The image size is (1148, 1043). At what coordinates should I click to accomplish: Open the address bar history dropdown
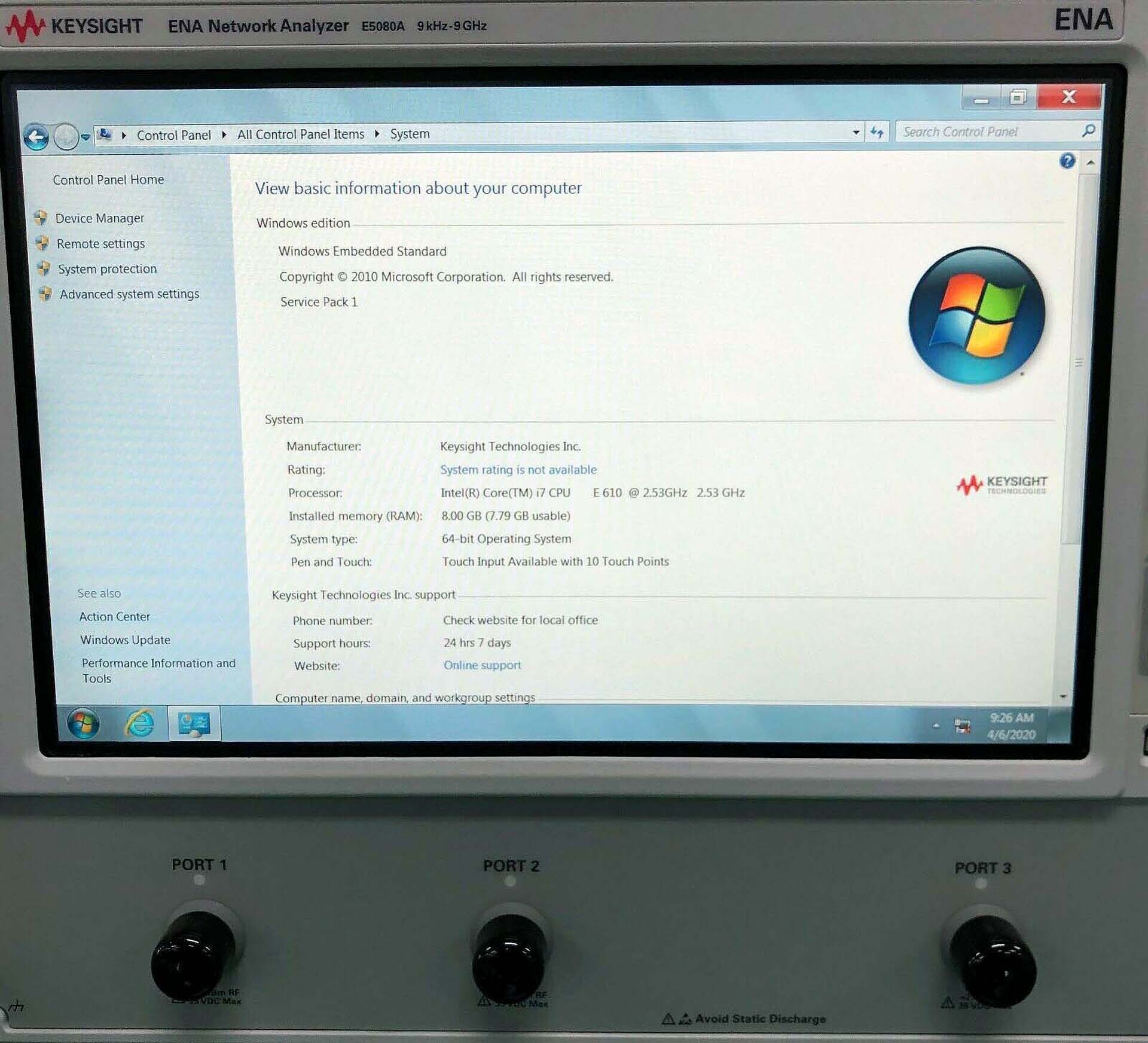856,132
